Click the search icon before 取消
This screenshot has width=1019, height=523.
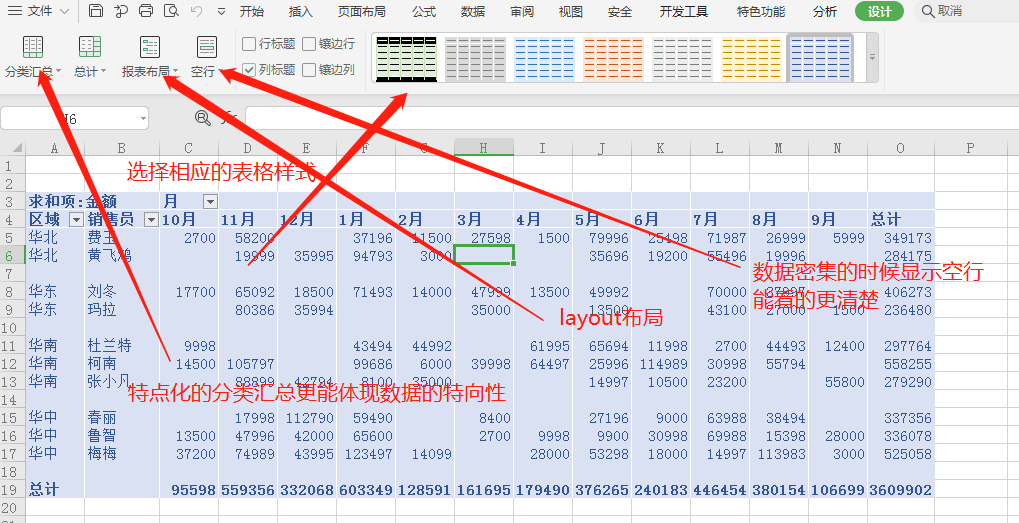(x=927, y=11)
